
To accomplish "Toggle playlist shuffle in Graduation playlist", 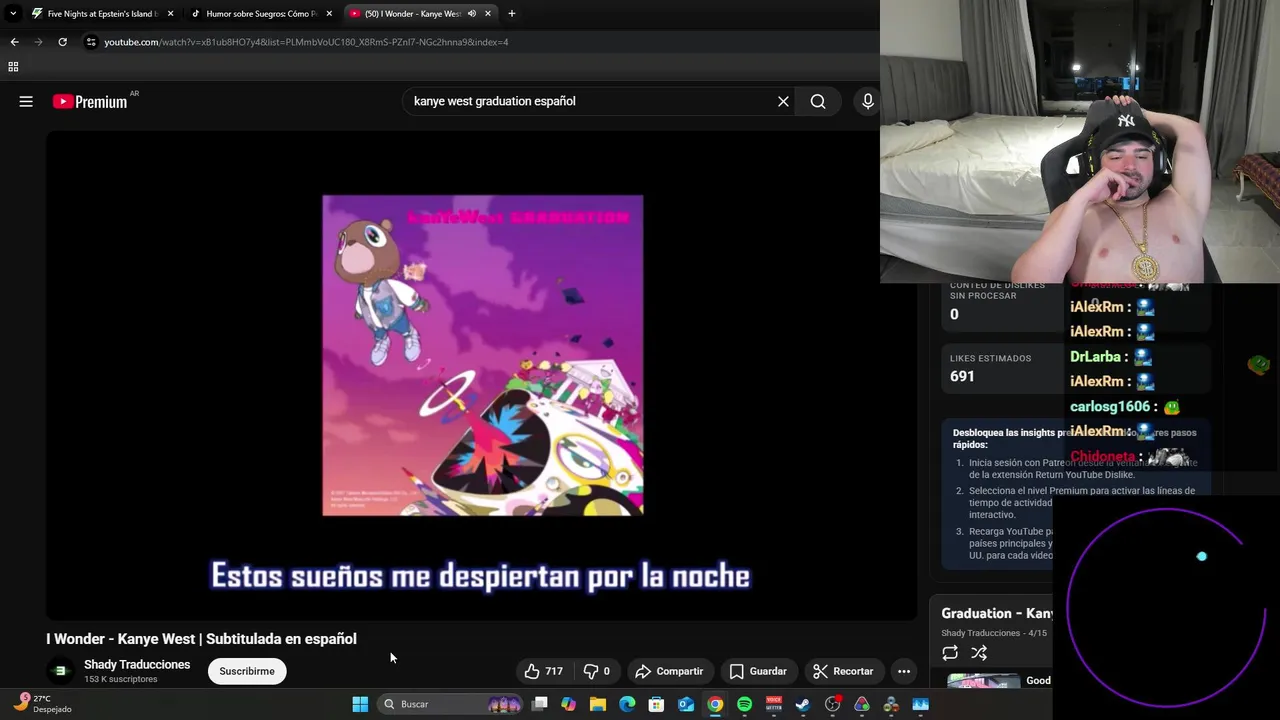I will point(979,653).
